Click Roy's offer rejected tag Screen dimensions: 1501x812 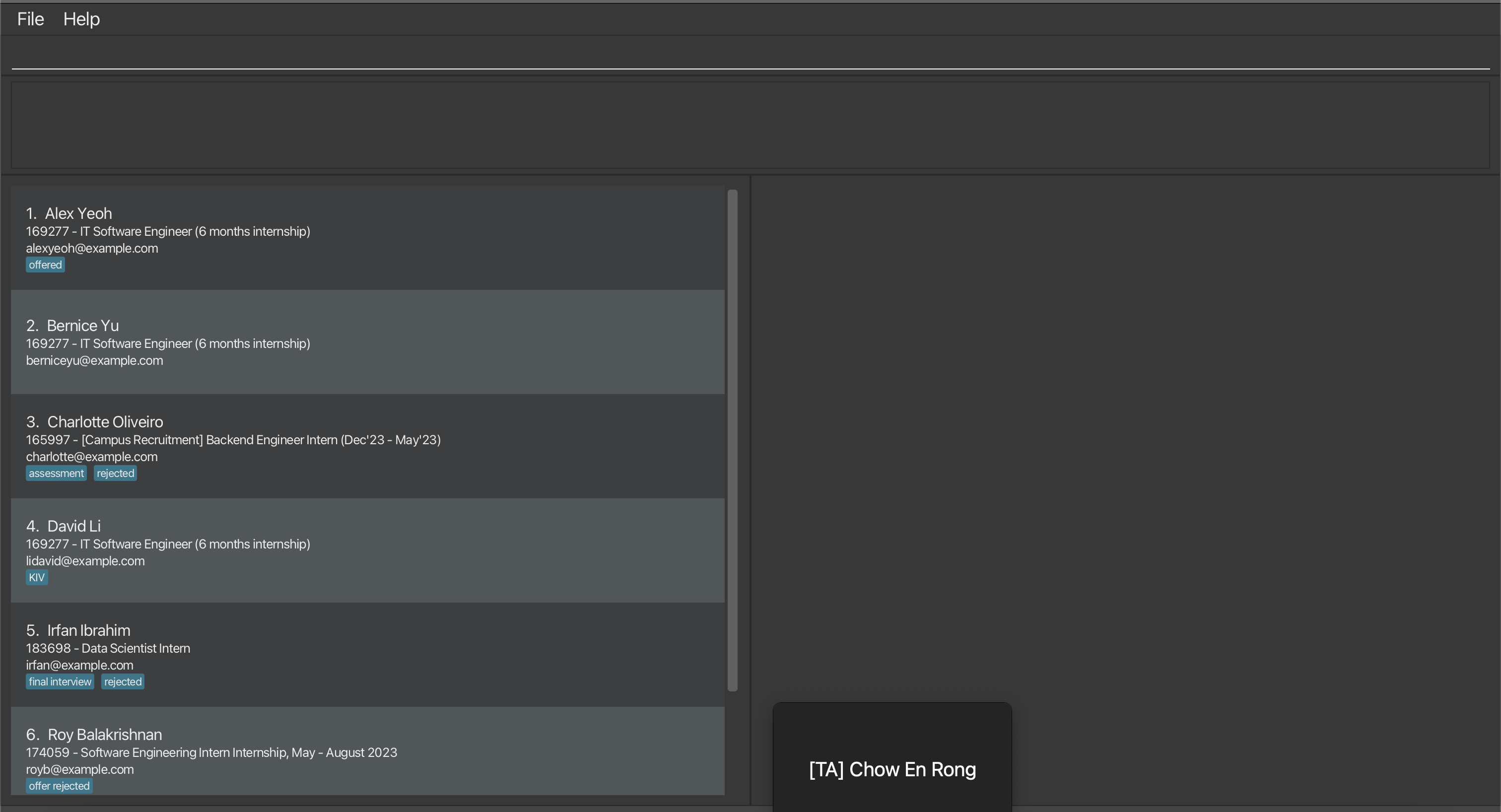(x=59, y=786)
